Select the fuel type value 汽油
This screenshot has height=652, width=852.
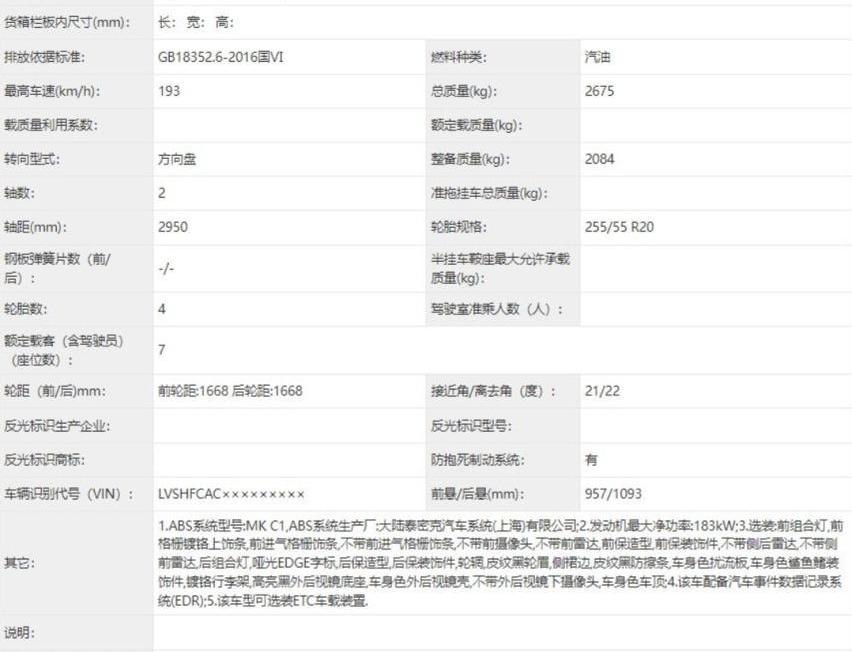[598, 57]
